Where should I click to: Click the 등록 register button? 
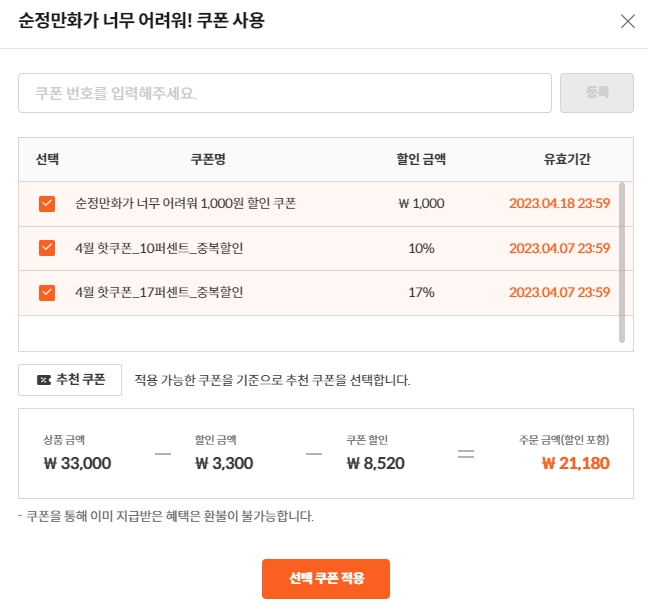click(x=597, y=93)
